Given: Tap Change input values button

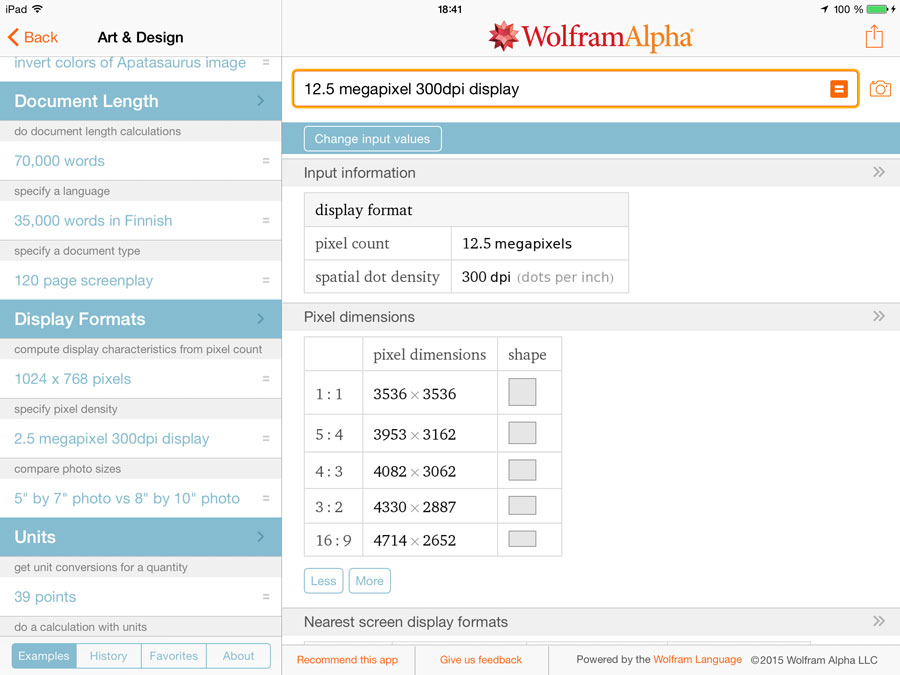Looking at the screenshot, I should pyautogui.click(x=373, y=139).
